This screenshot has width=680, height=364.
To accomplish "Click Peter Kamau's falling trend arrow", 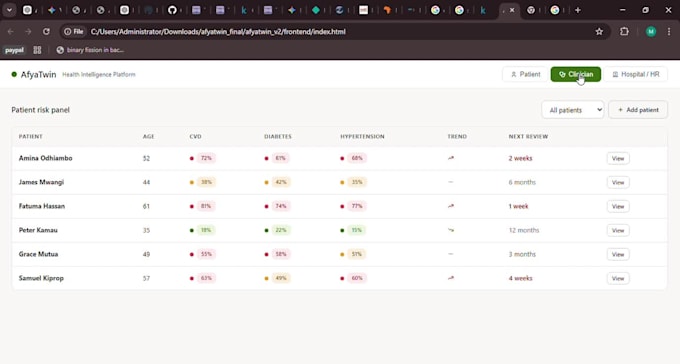I will pyautogui.click(x=451, y=230).
